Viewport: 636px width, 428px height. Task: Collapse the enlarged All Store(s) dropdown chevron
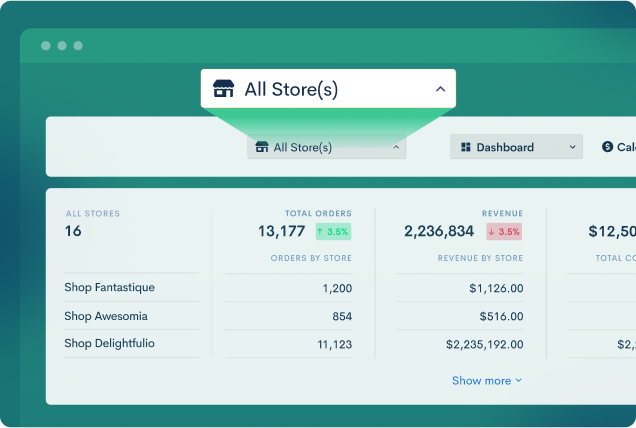tap(440, 89)
